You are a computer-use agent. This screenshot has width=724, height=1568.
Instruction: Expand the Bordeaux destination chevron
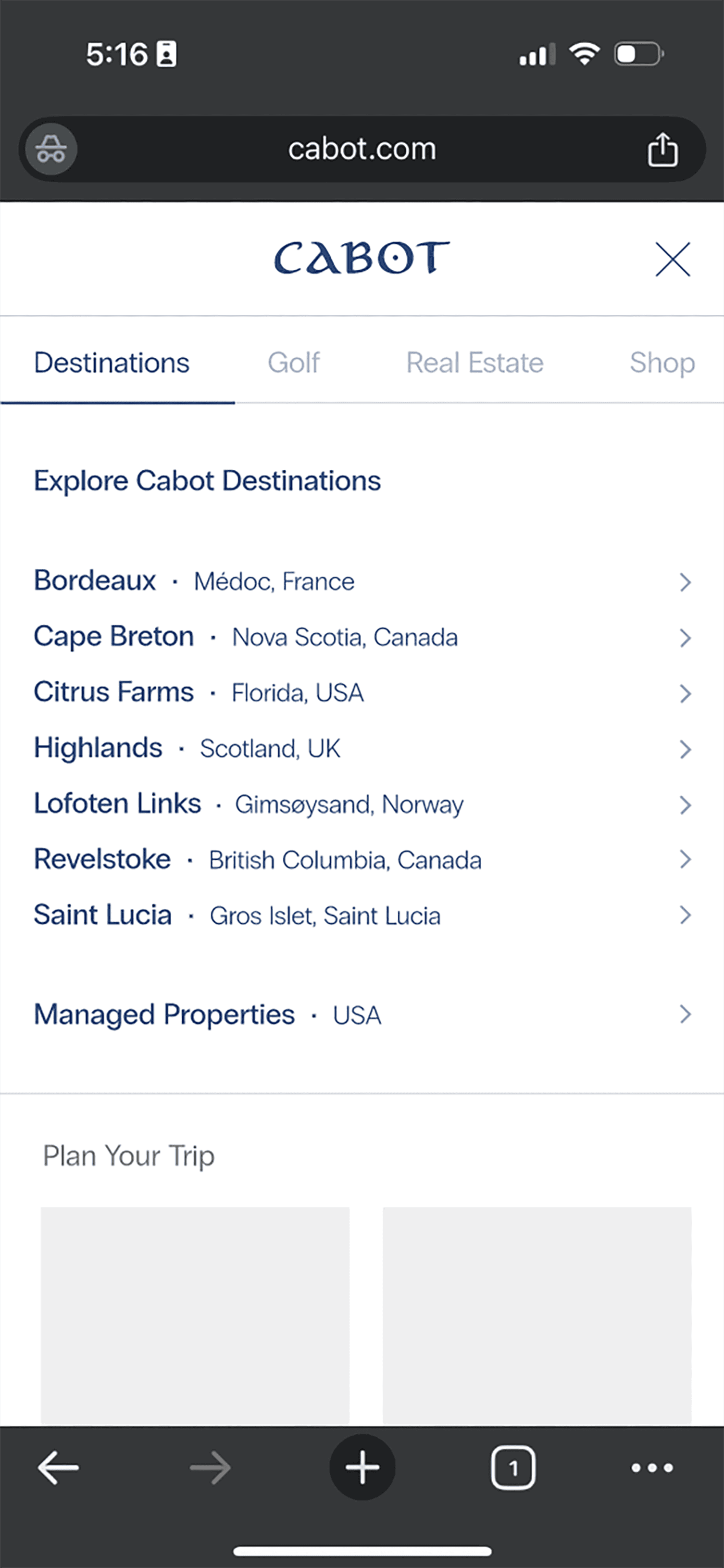pos(685,582)
